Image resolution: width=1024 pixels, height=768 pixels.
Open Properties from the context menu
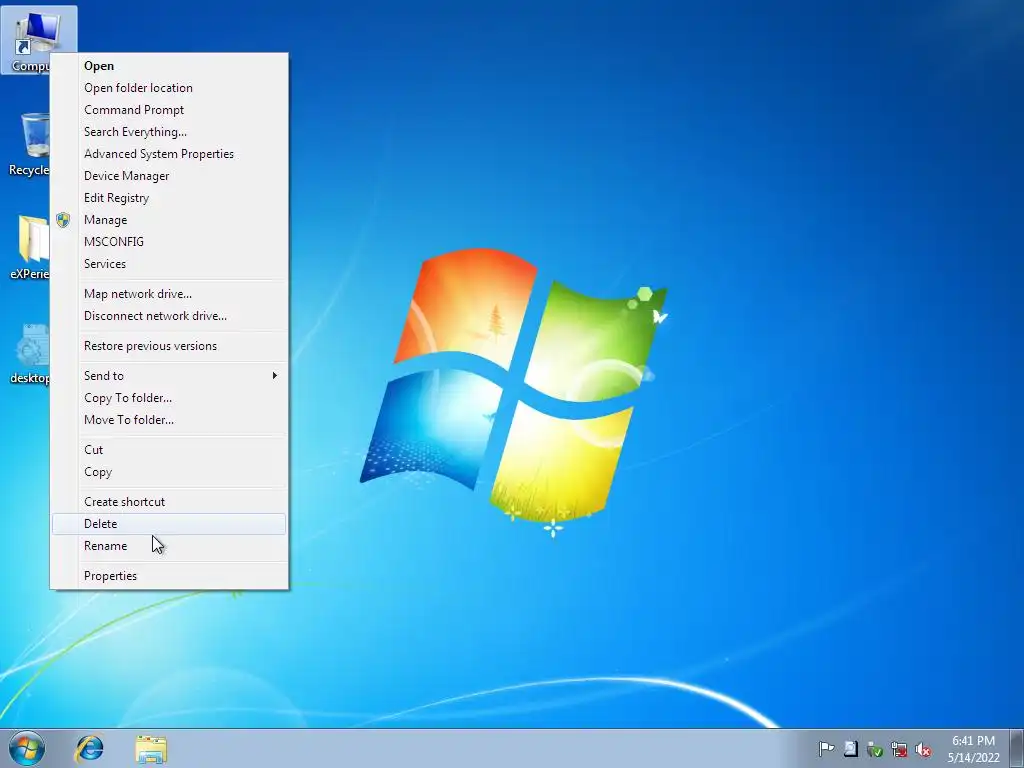pyautogui.click(x=169, y=576)
